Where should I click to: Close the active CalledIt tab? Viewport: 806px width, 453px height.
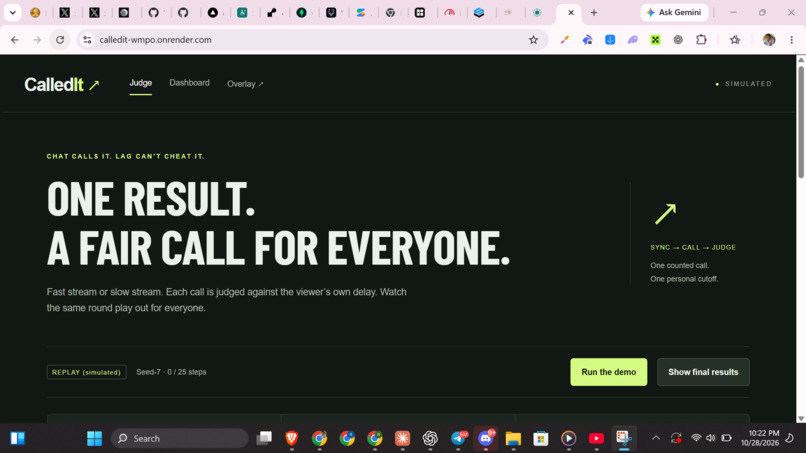point(571,12)
